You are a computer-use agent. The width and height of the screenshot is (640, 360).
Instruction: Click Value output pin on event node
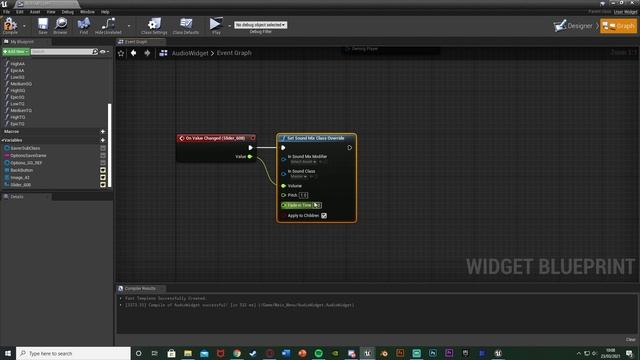click(x=250, y=157)
